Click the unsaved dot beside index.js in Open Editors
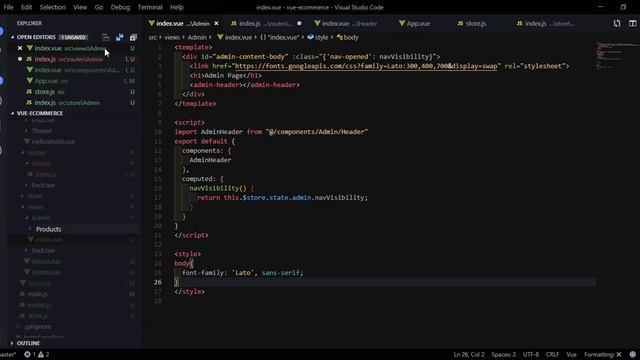Image resolution: width=640 pixels, height=360 pixels. pyautogui.click(x=20, y=59)
